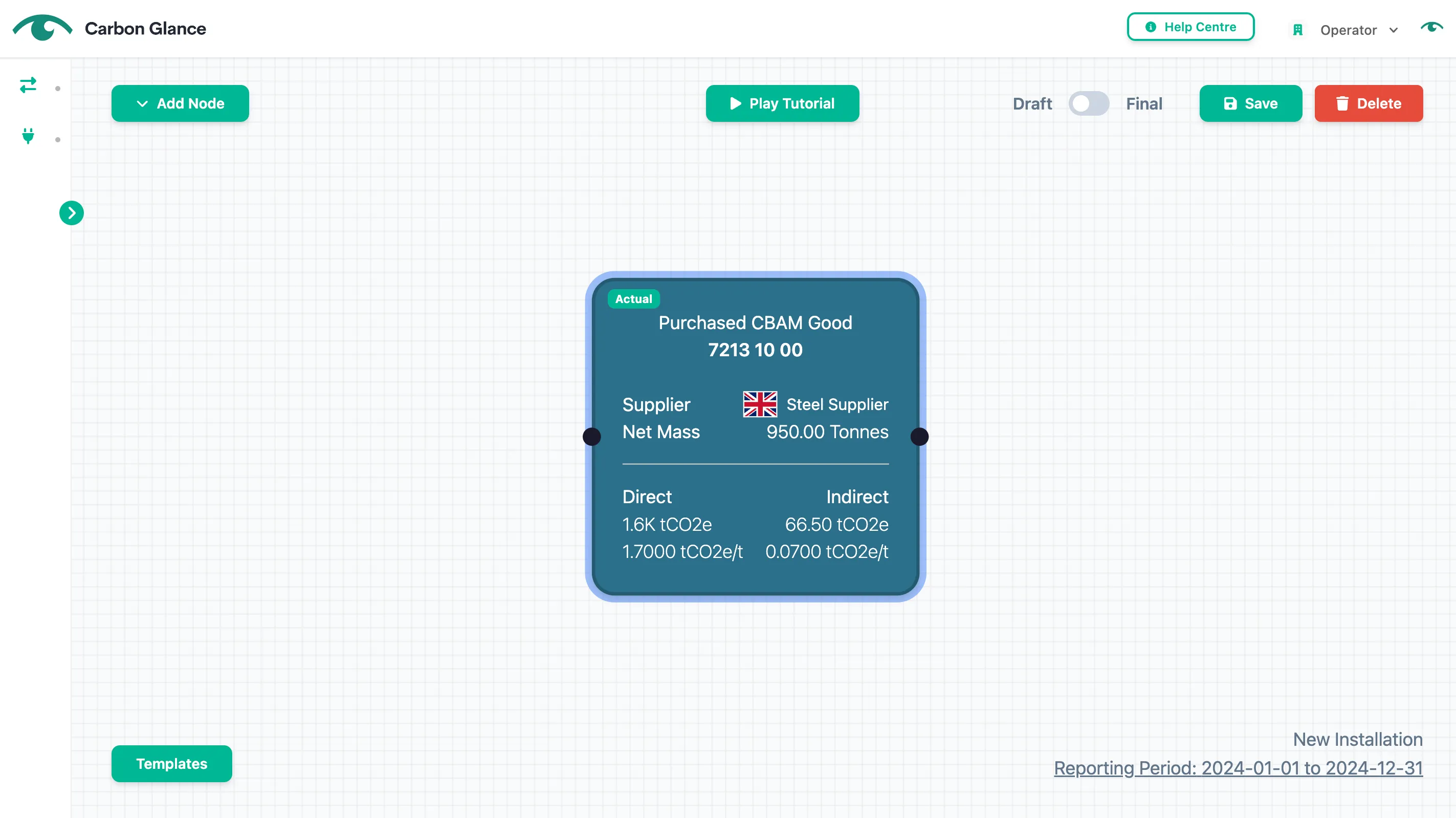
Task: Click the building icon beside Operator
Action: [x=1298, y=30]
